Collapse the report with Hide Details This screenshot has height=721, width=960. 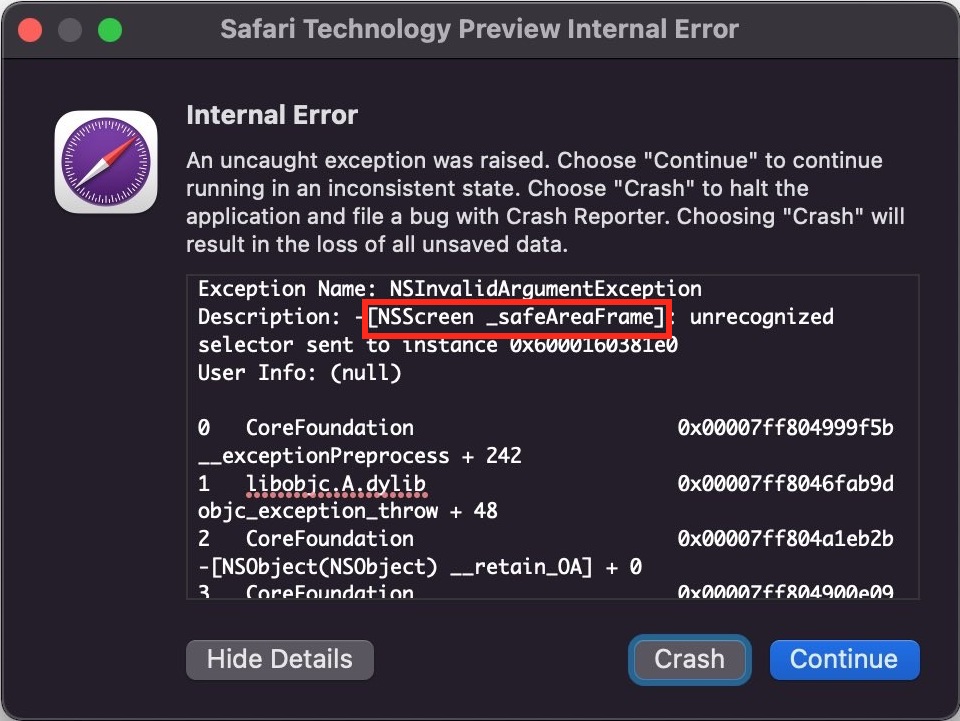pos(279,660)
